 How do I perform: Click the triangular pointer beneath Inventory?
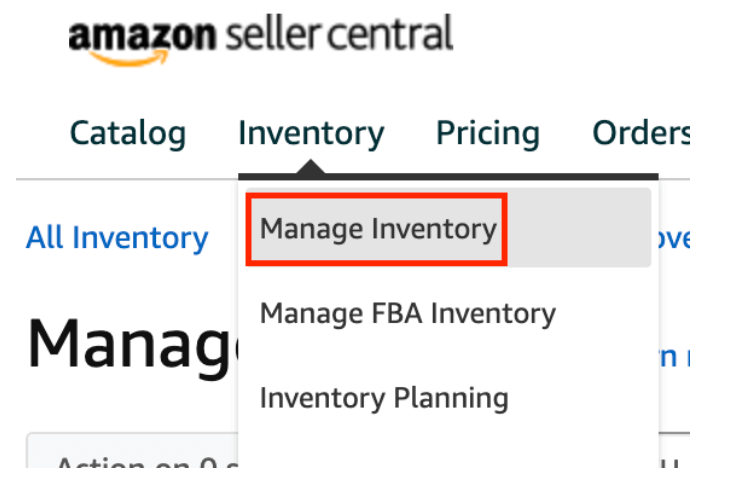(311, 167)
